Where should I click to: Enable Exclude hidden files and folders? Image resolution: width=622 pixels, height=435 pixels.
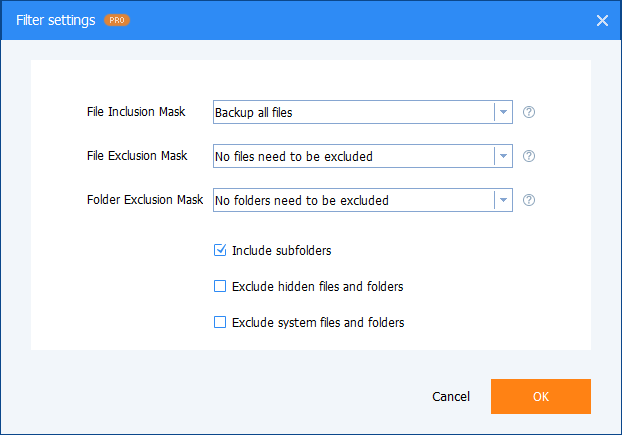click(x=221, y=287)
